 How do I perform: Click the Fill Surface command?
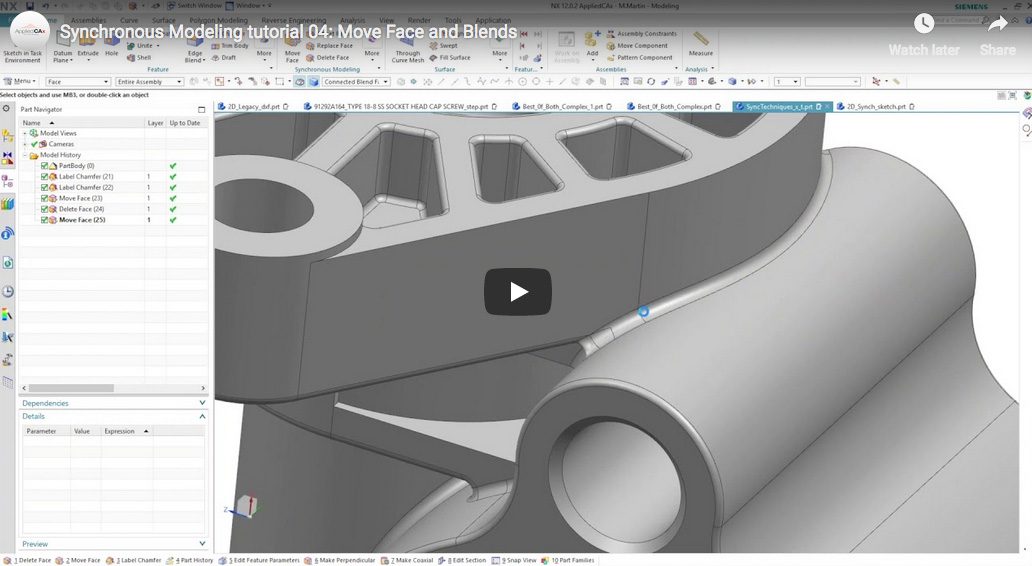[x=450, y=58]
